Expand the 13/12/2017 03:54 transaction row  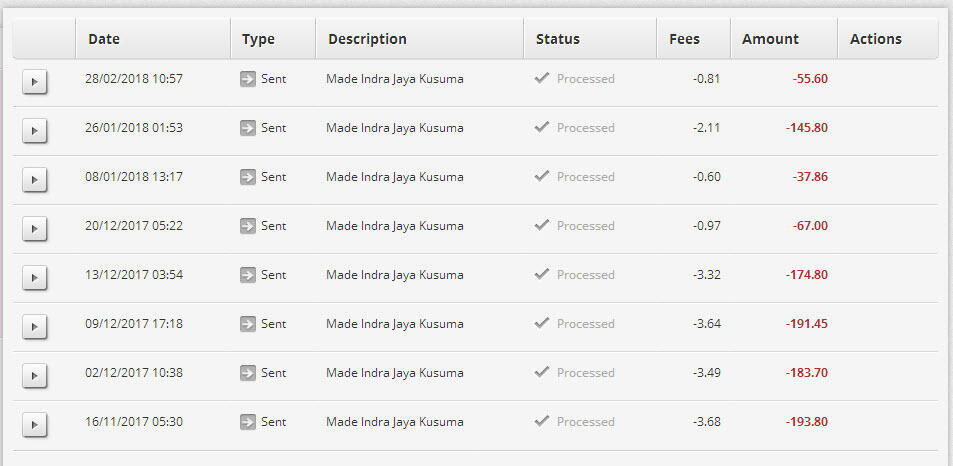coord(35,278)
